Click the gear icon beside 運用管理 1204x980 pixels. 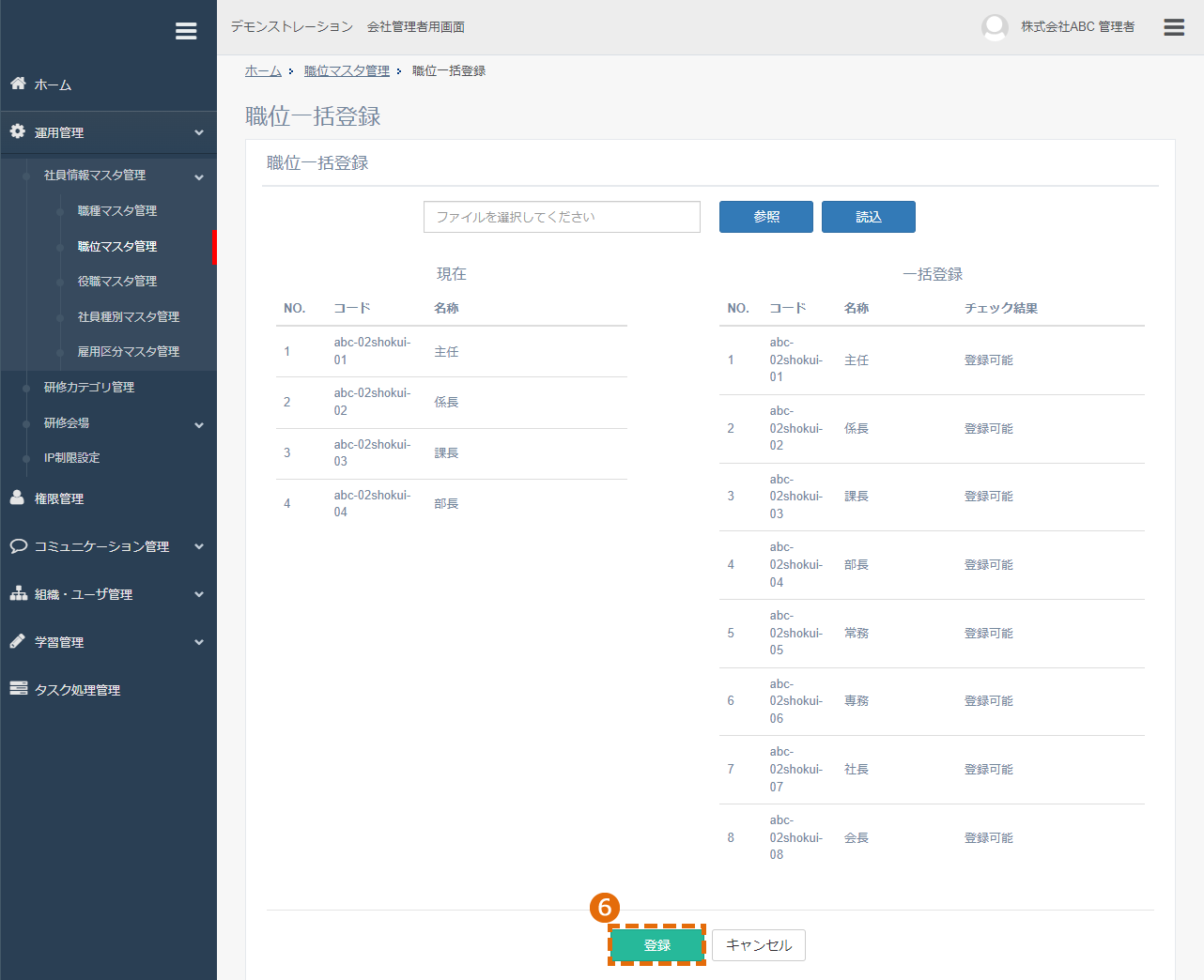click(x=18, y=131)
